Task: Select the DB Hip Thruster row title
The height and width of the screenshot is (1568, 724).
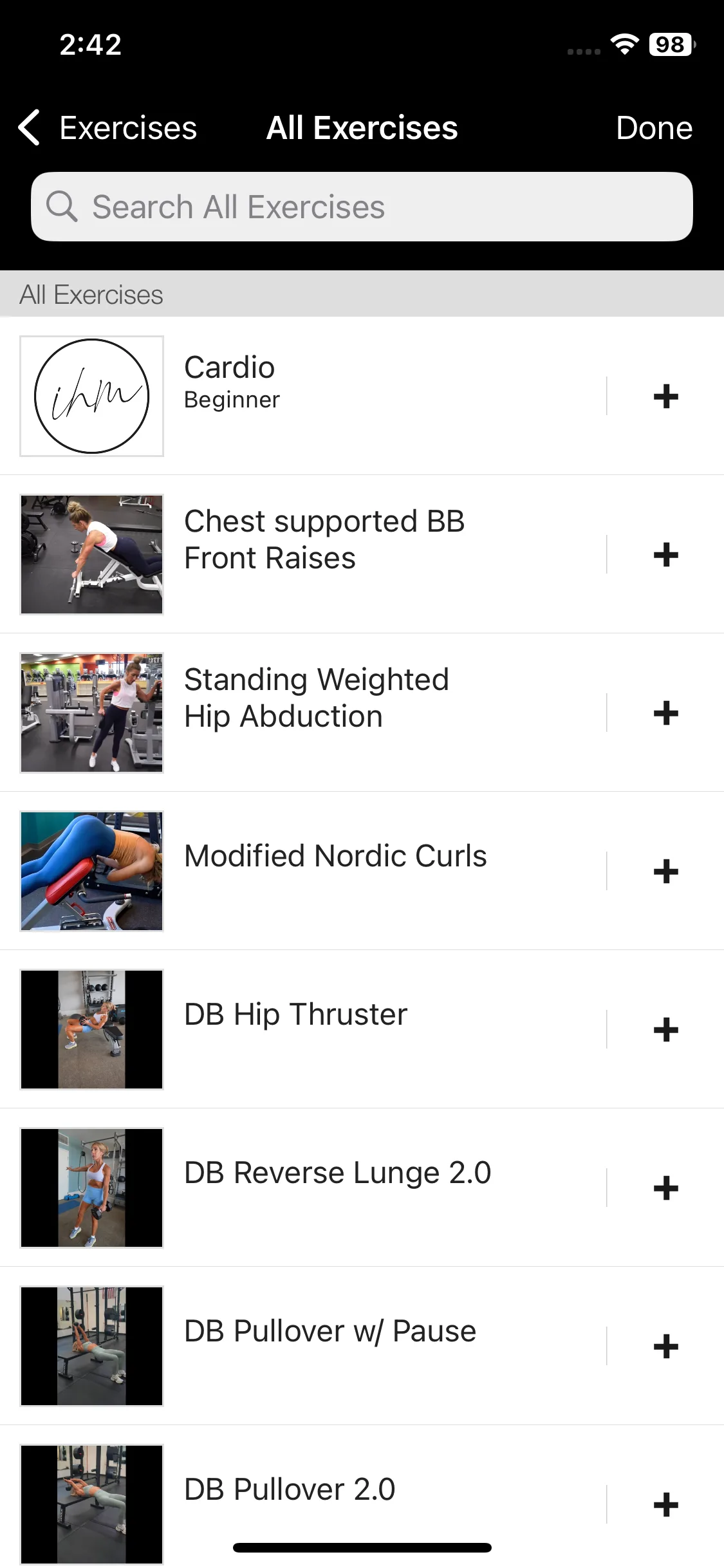Action: [295, 1014]
